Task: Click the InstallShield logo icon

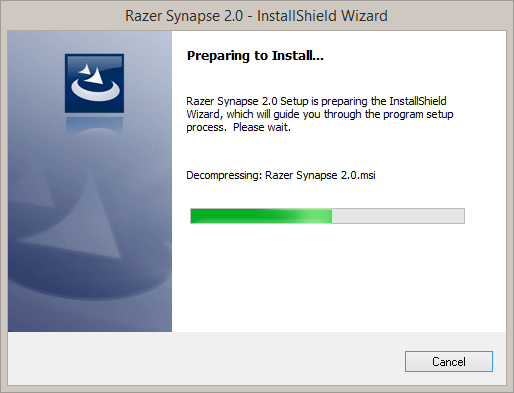Action: 94,83
